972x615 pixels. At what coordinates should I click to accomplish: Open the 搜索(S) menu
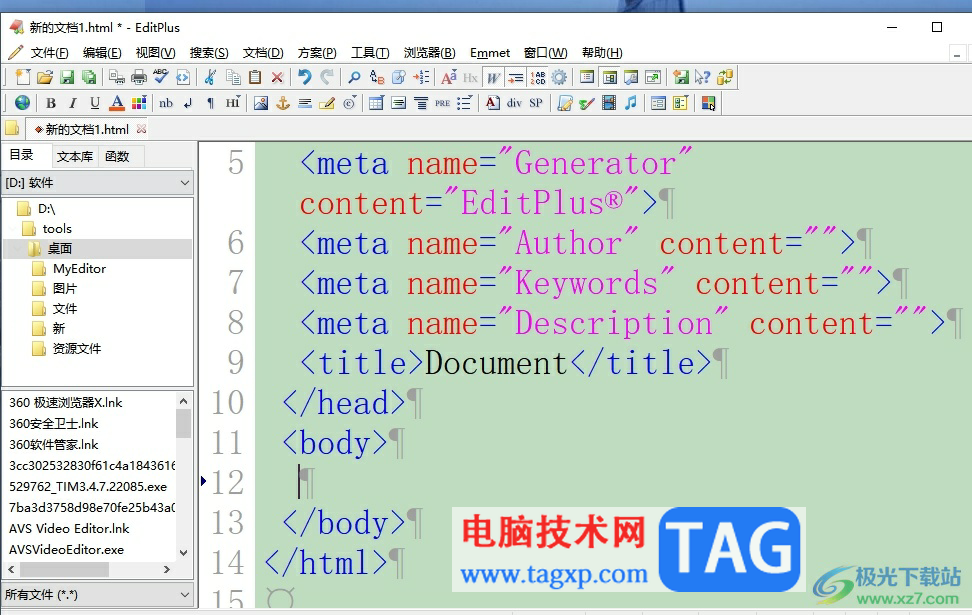tap(209, 53)
